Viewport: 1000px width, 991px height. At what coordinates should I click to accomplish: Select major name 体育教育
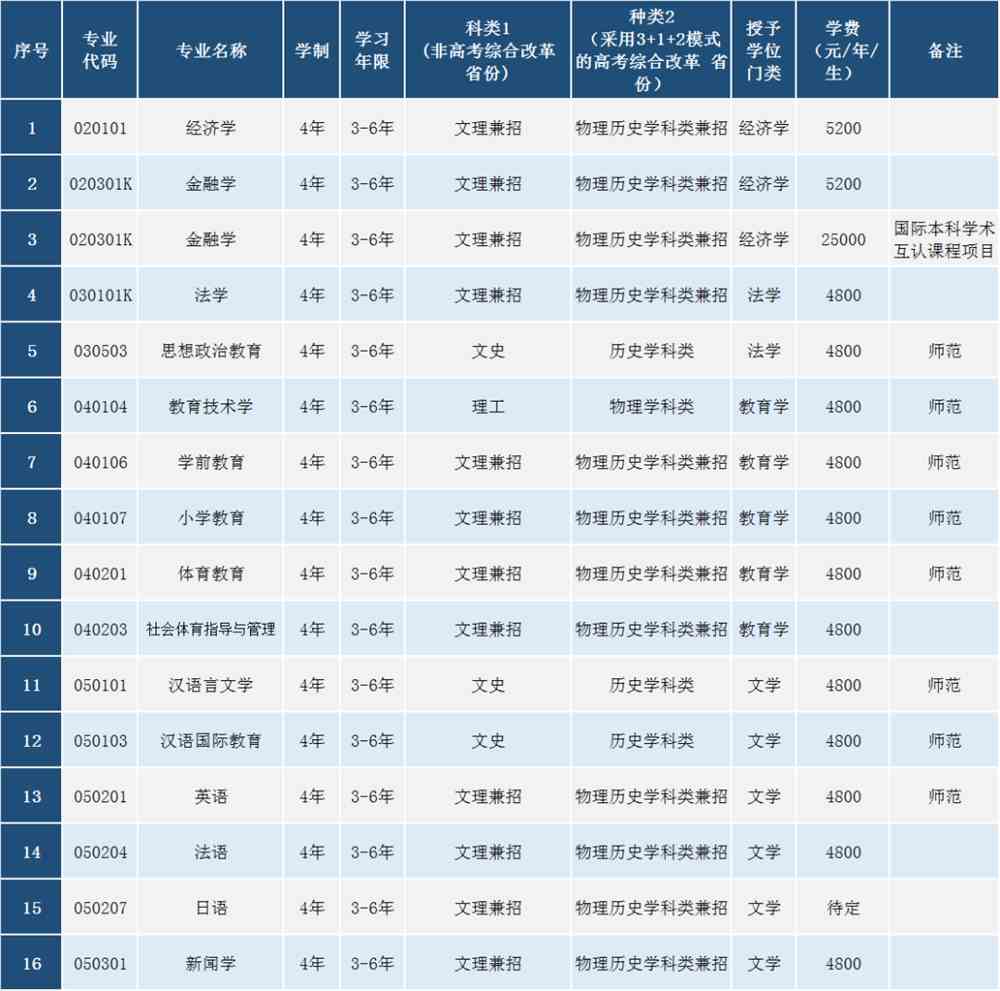(x=210, y=574)
